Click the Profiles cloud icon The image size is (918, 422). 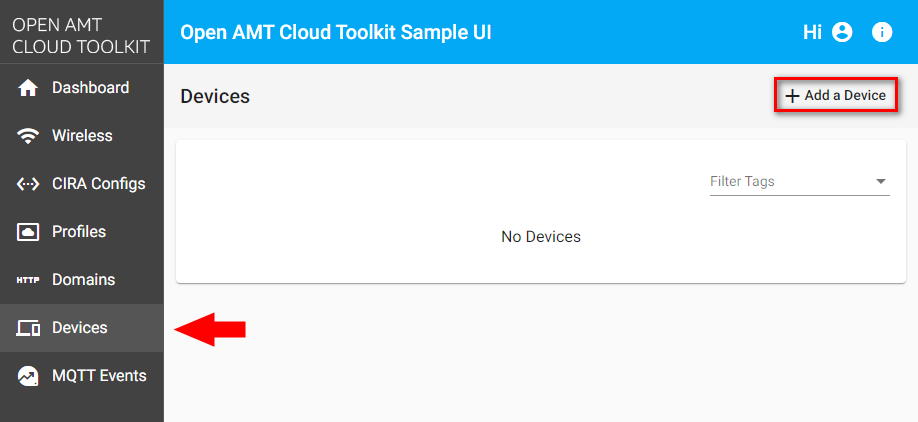(29, 232)
